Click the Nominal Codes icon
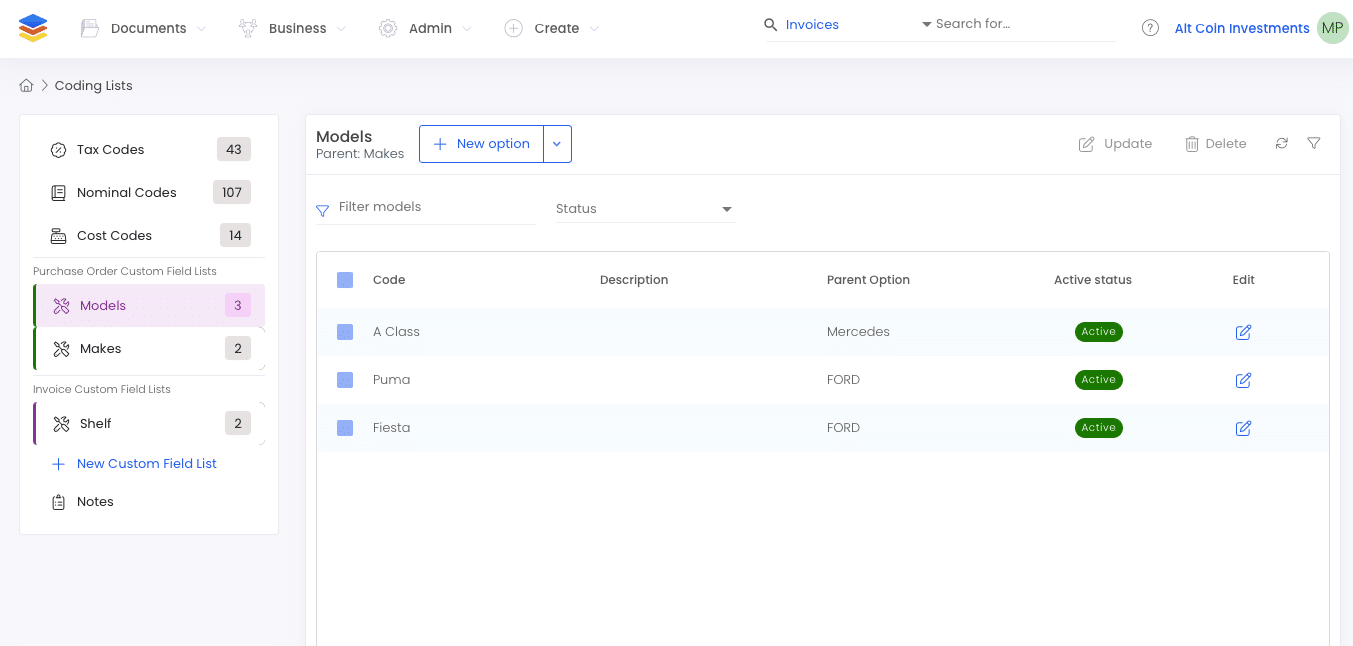 pos(59,193)
